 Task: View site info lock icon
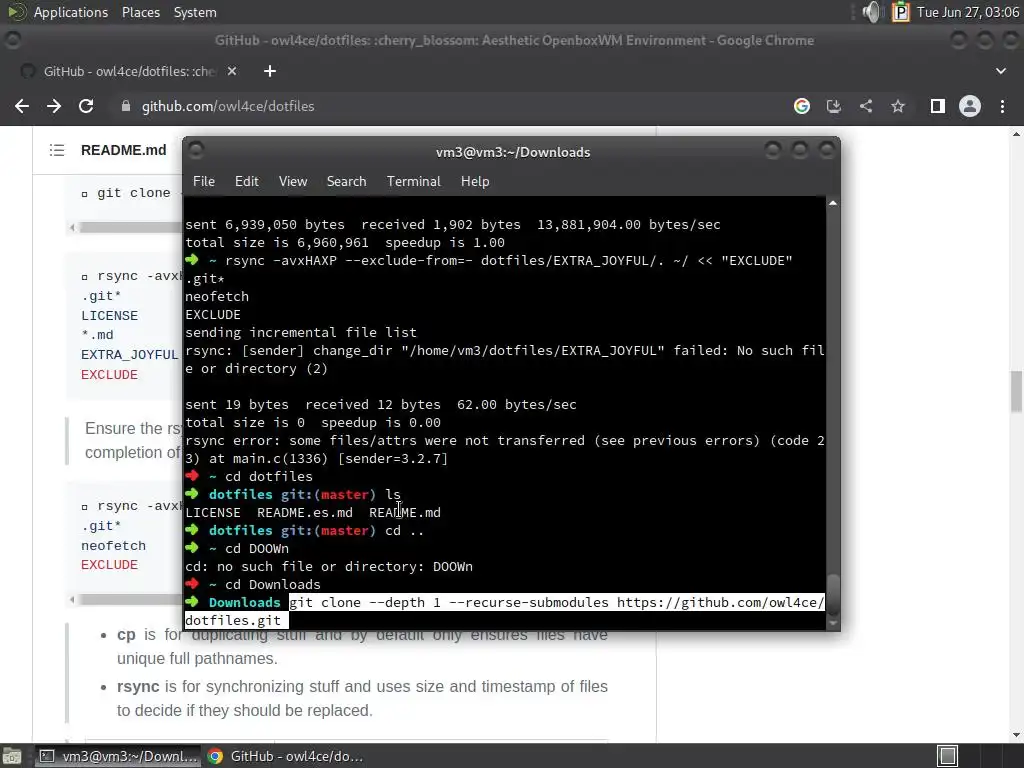(126, 106)
